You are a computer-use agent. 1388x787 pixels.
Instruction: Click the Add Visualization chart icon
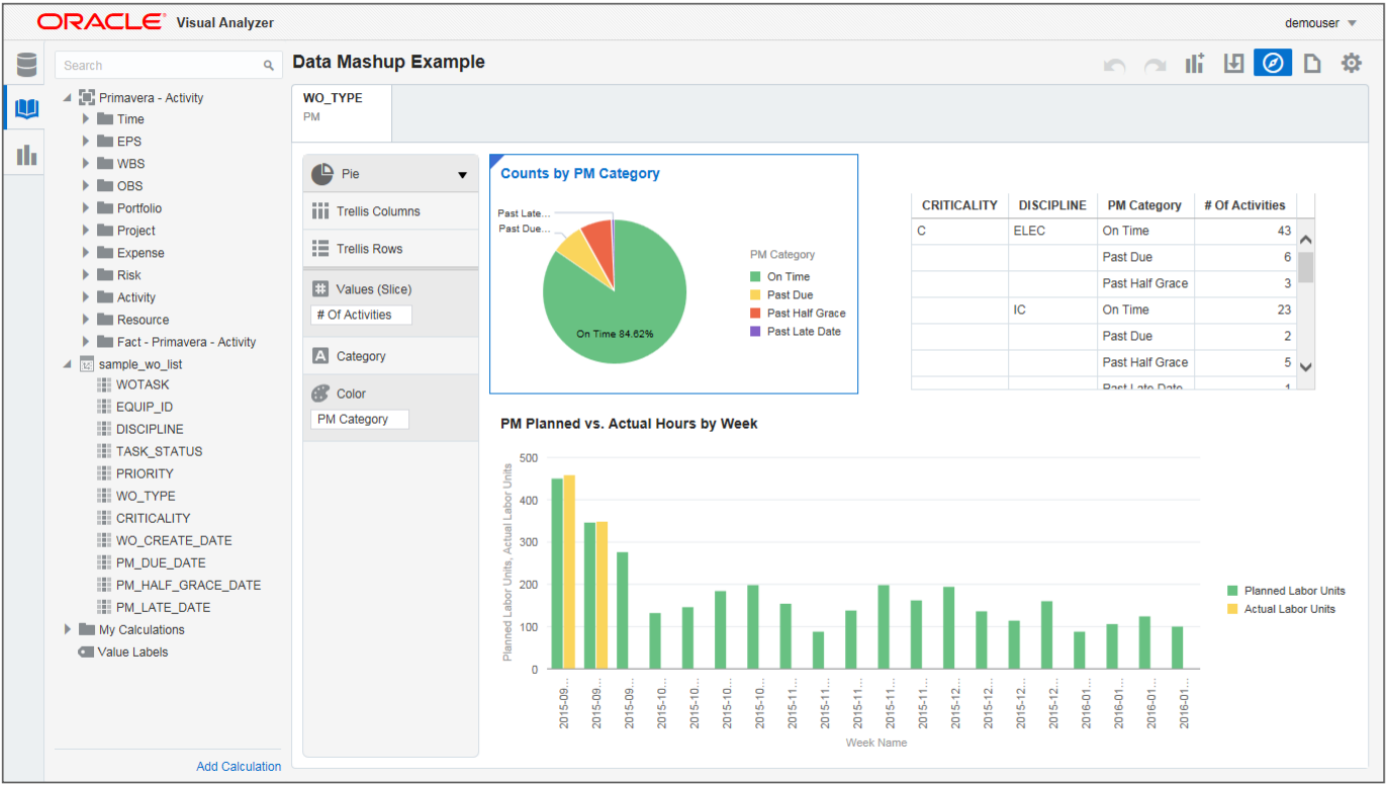point(1195,64)
